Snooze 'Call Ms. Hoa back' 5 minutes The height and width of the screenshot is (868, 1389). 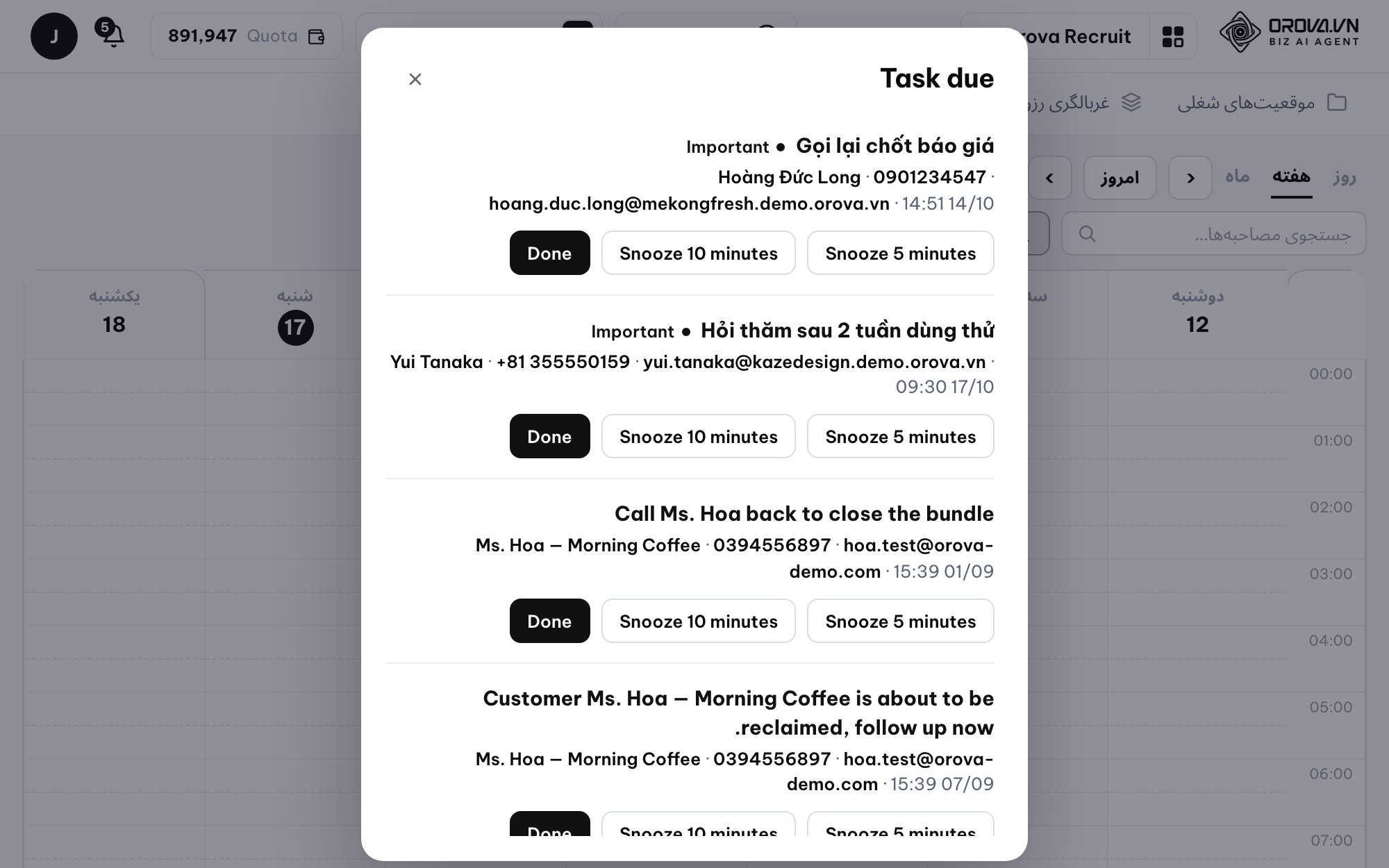(900, 621)
